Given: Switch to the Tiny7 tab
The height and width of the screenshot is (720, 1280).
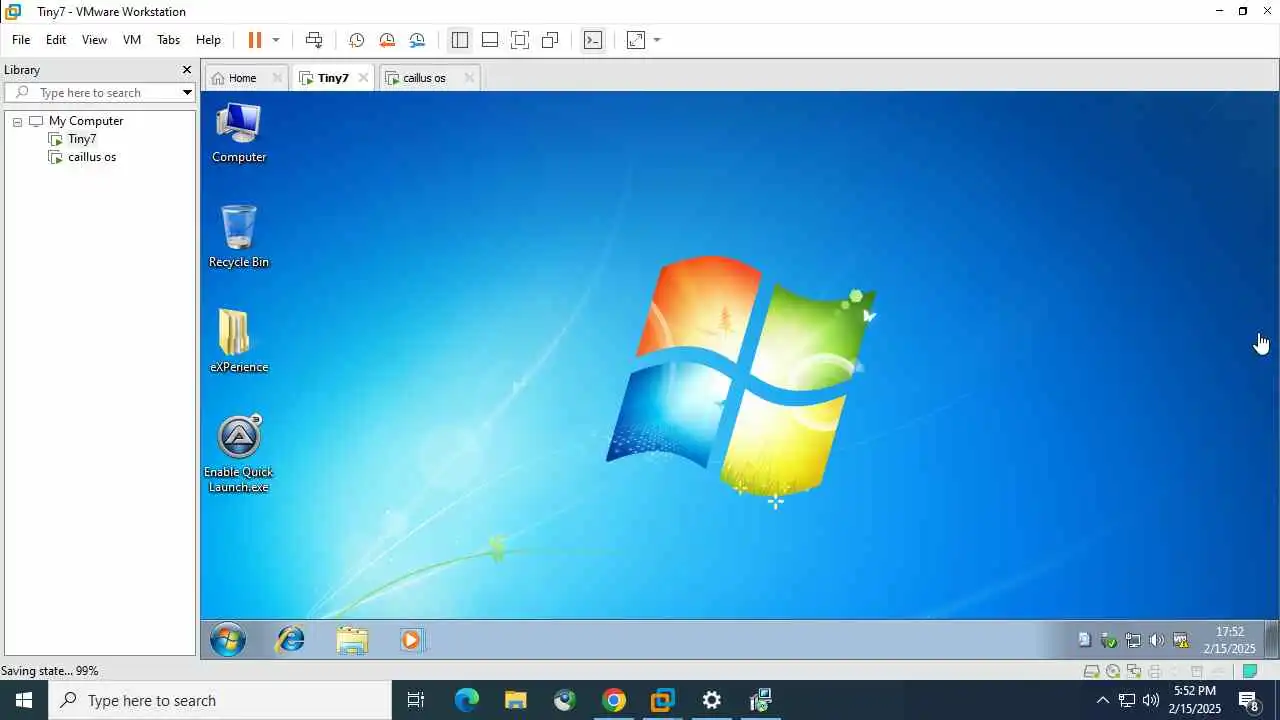Looking at the screenshot, I should [333, 78].
